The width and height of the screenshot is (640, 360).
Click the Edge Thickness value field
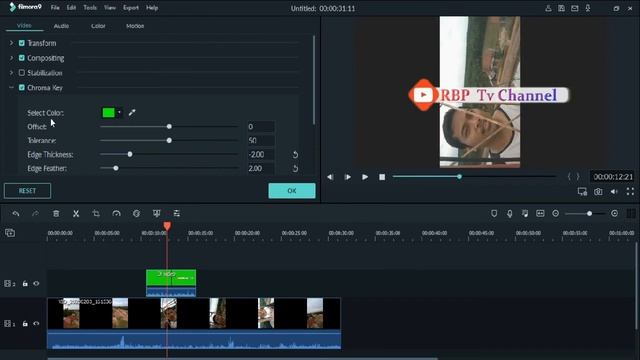pyautogui.click(x=261, y=154)
